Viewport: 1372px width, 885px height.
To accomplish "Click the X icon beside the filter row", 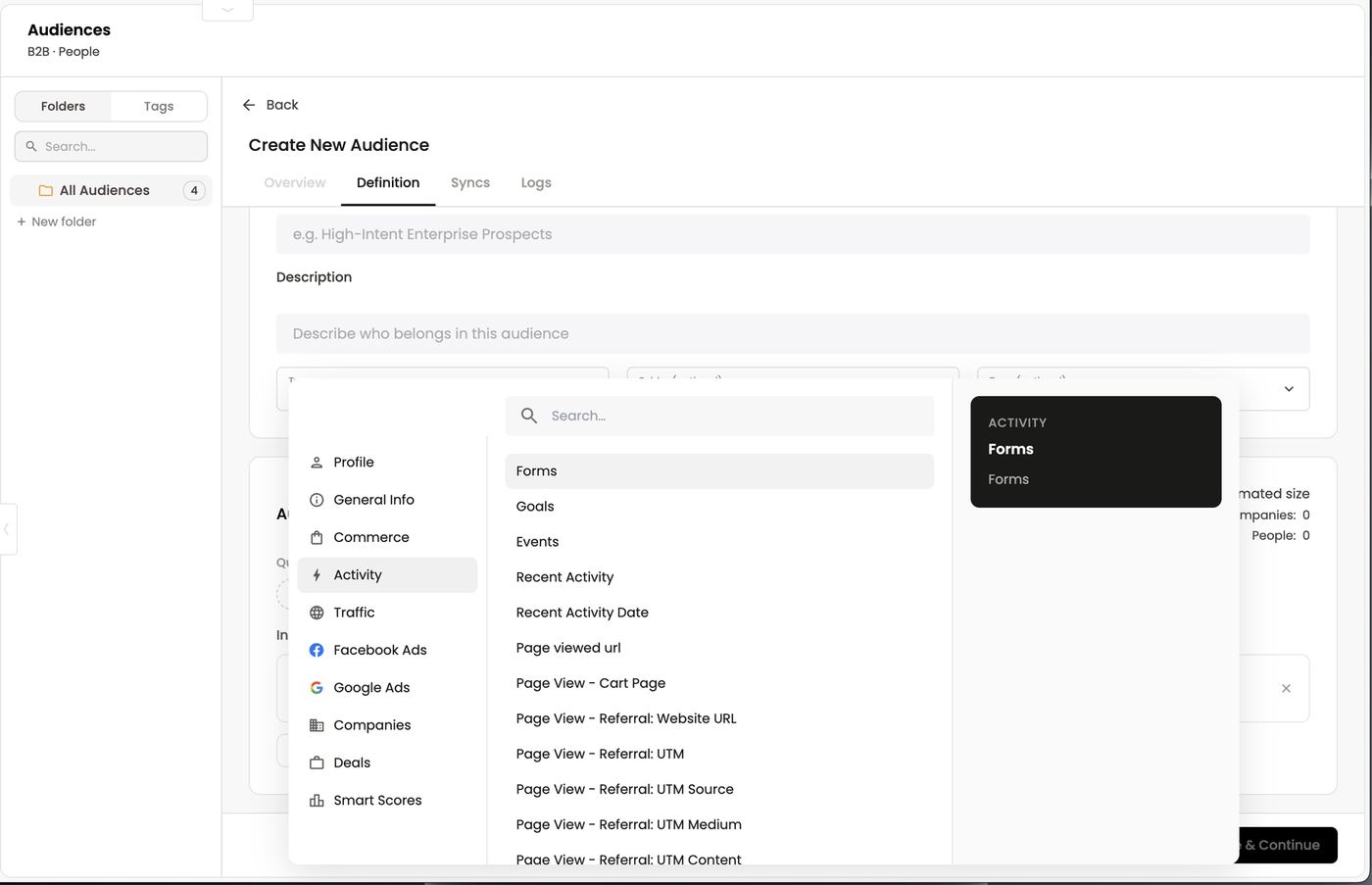I will point(1286,688).
